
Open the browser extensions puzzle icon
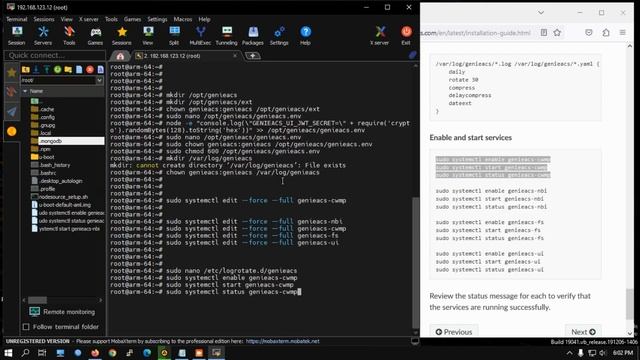606,33
